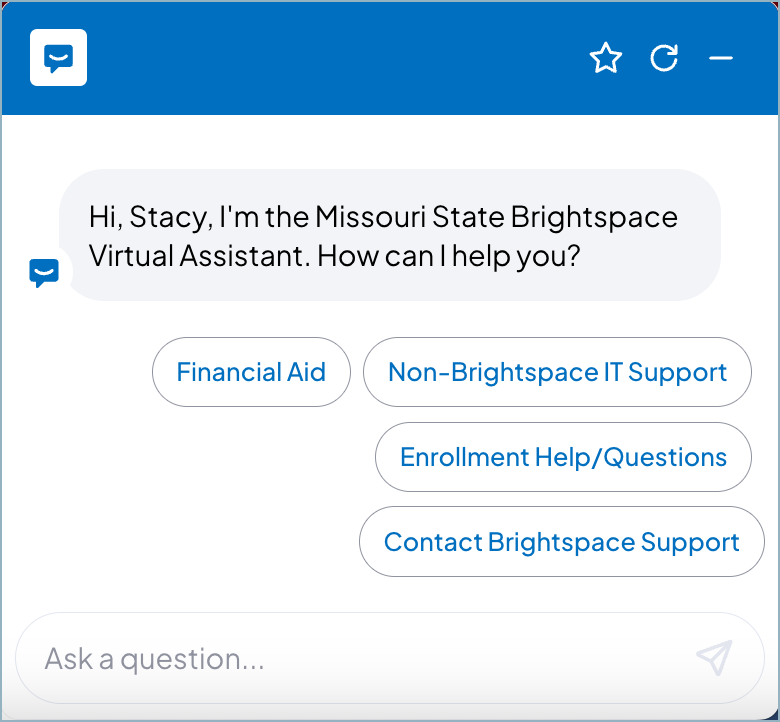
Task: Click the send paper plane icon
Action: (x=714, y=658)
